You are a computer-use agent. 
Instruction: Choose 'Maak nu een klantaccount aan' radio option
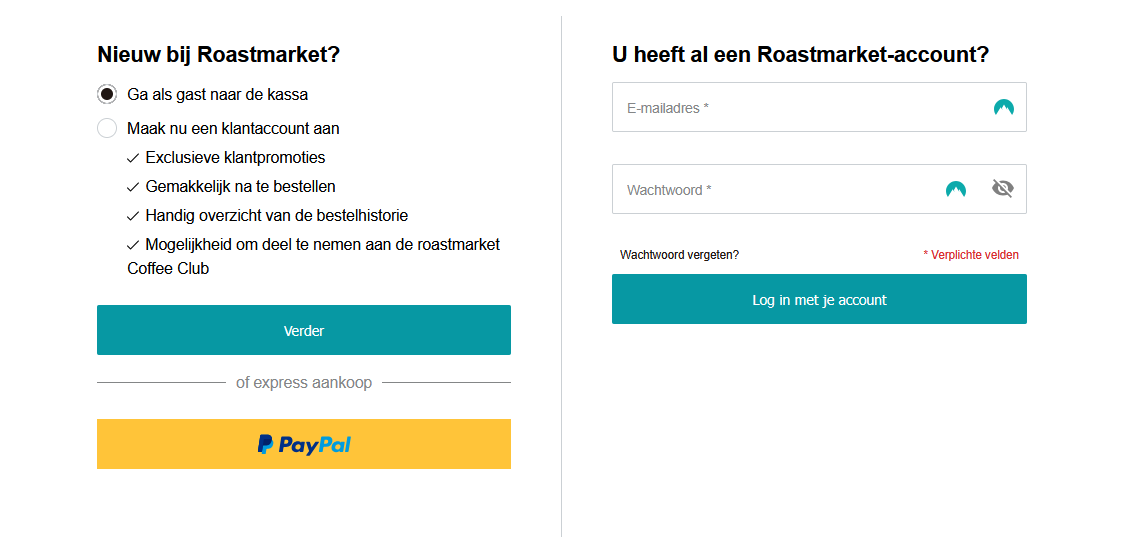pyautogui.click(x=107, y=129)
